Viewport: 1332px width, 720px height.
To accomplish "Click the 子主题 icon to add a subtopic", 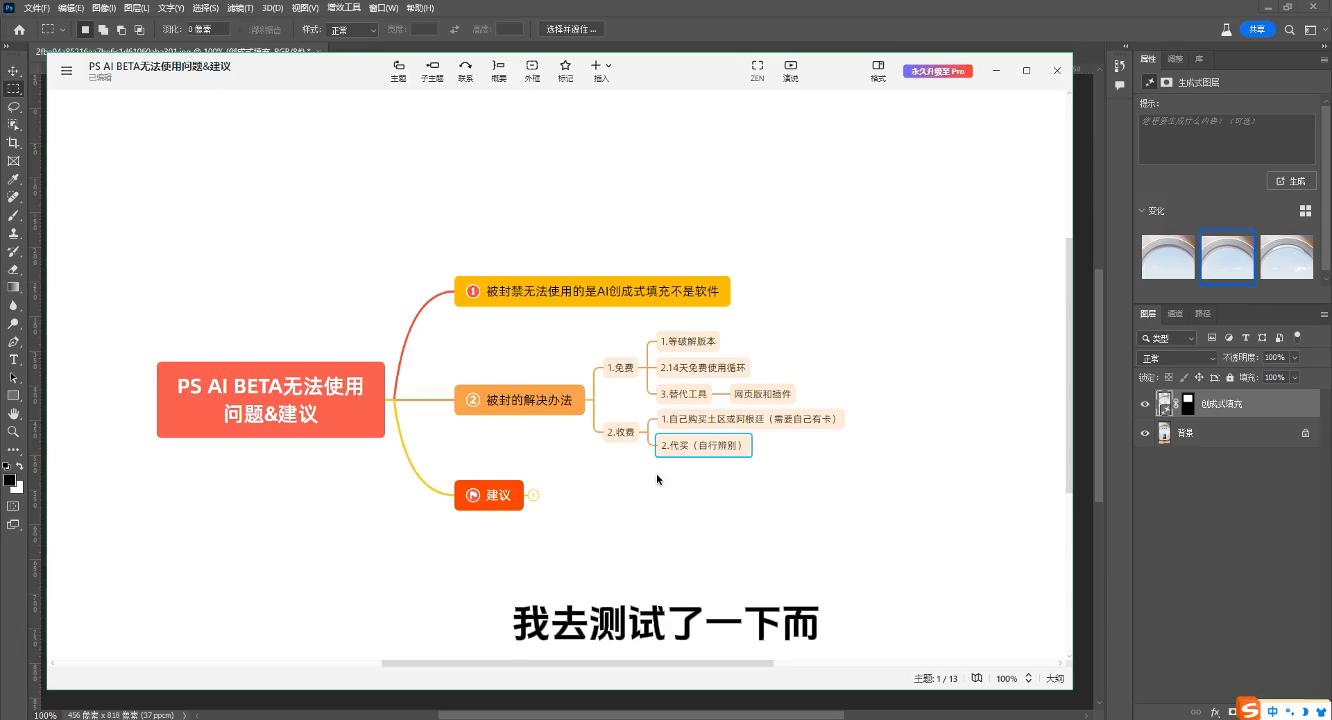I will (432, 68).
